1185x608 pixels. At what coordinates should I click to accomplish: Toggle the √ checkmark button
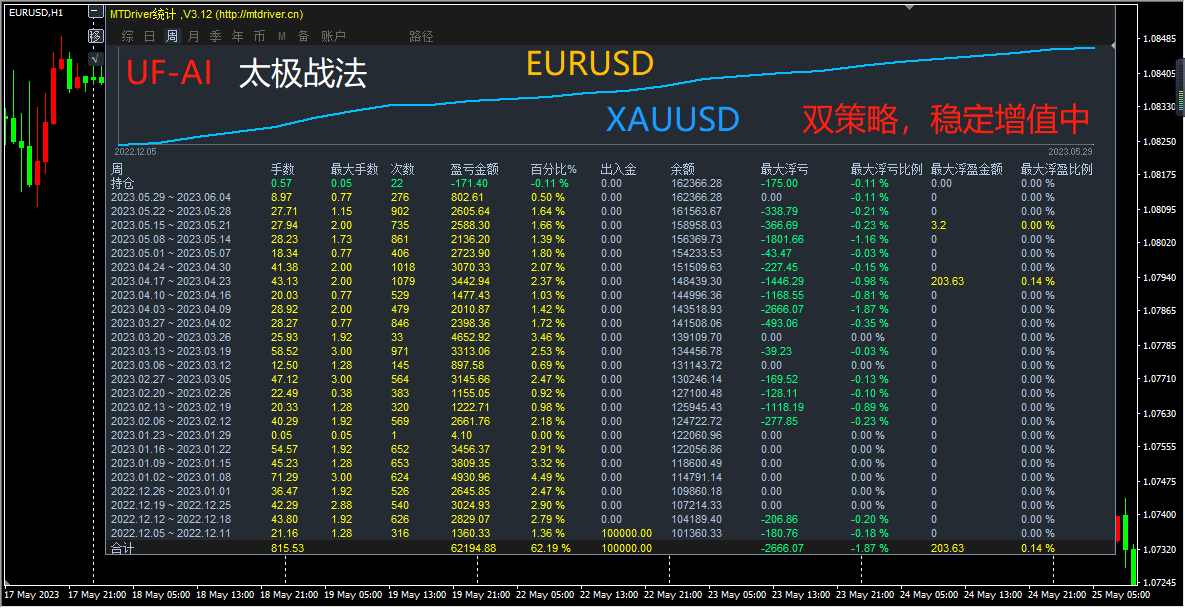point(95,58)
